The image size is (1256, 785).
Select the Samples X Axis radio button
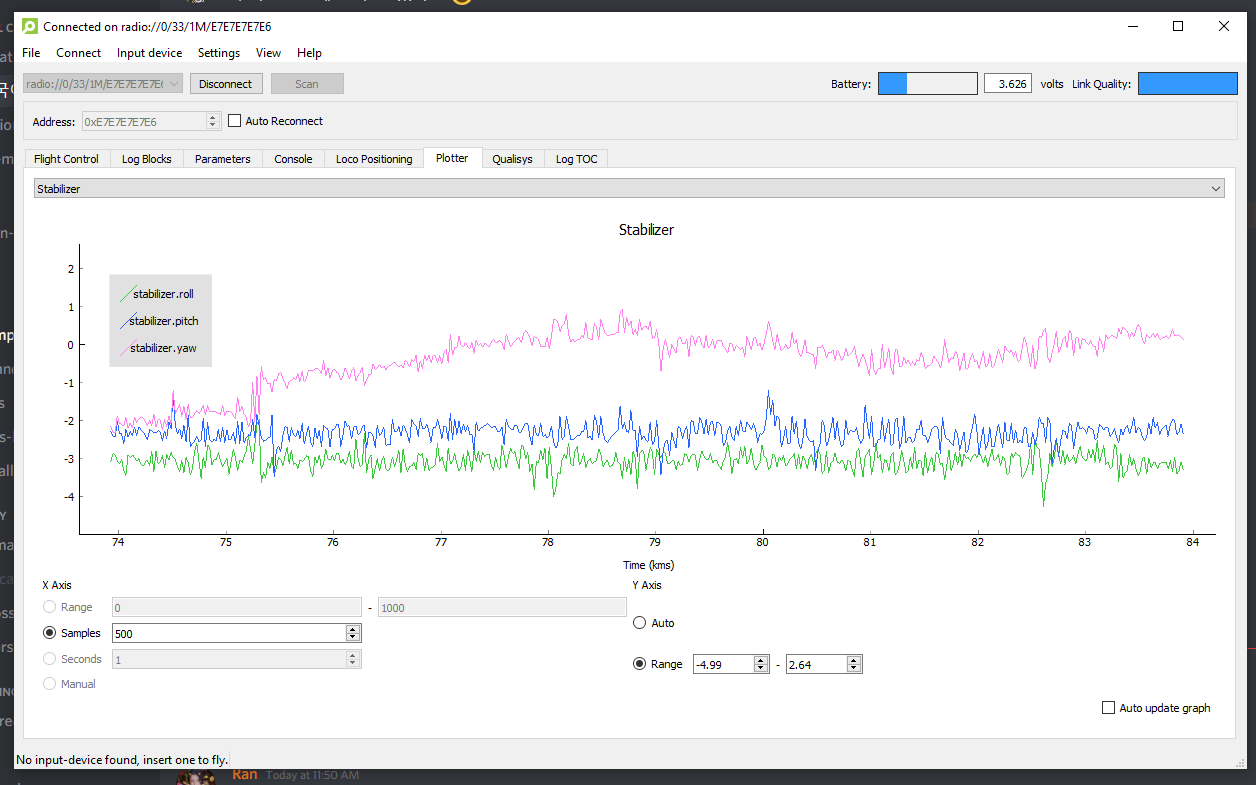[x=49, y=633]
